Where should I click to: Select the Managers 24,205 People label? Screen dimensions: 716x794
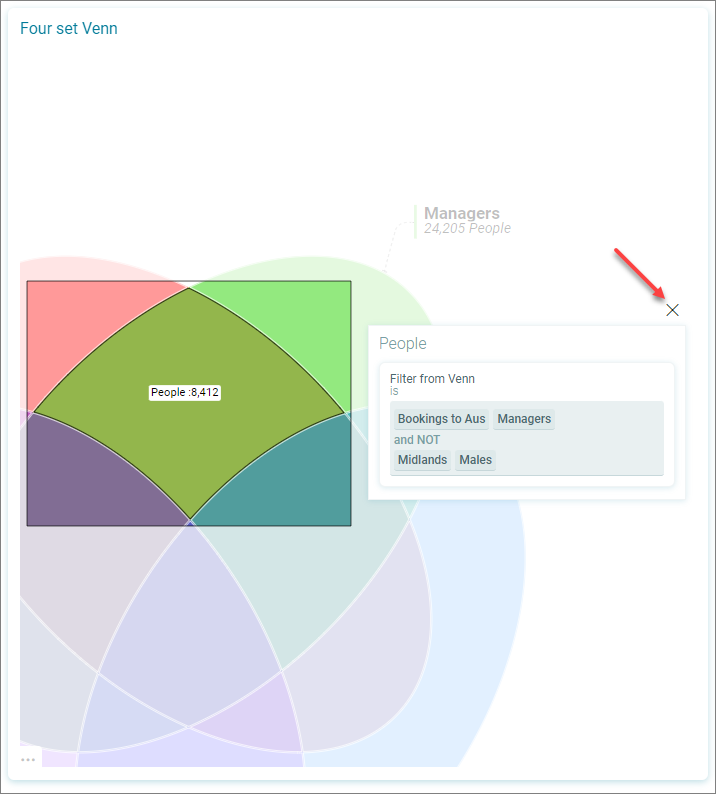(467, 220)
